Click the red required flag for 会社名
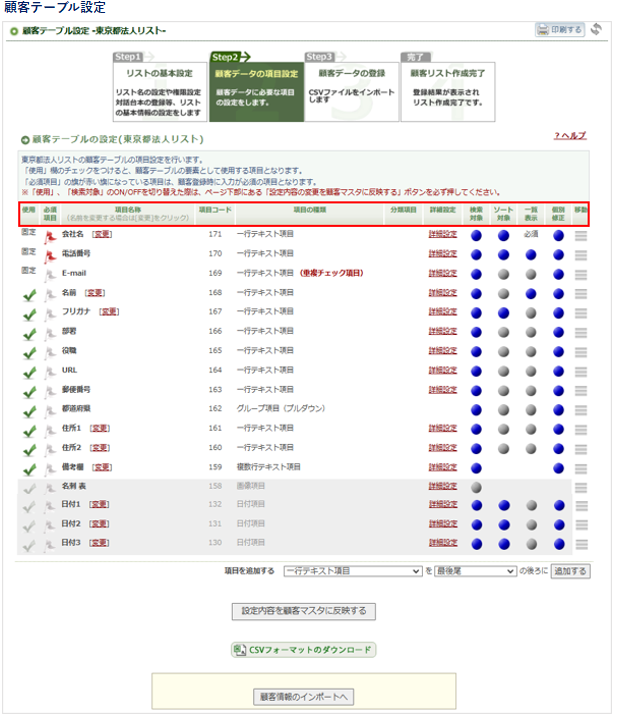This screenshot has width=618, height=717. [x=50, y=237]
